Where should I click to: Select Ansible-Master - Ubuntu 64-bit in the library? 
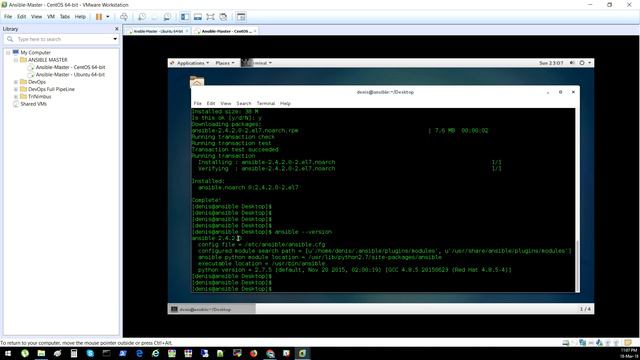[70, 75]
